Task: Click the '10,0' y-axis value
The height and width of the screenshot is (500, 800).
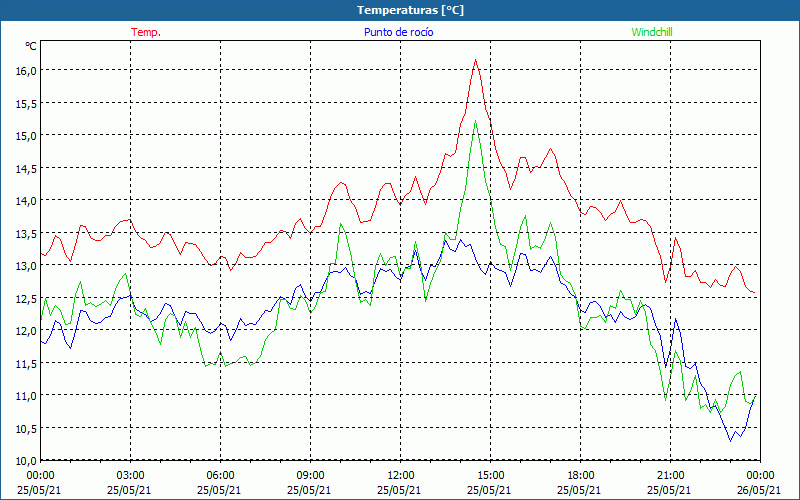Action: pyautogui.click(x=27, y=461)
